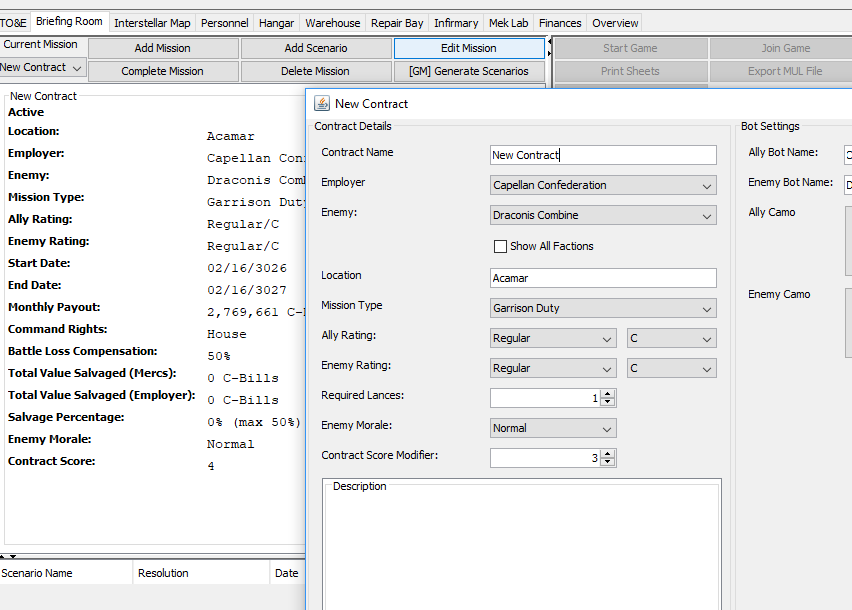
Task: Click the Contract Score value 4
Action: pos(211,466)
